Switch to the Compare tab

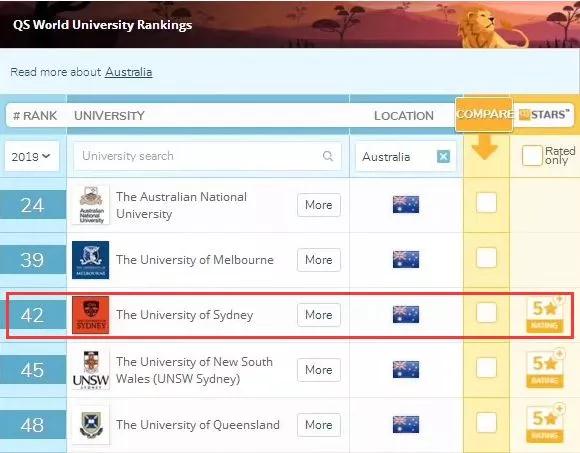(484, 115)
